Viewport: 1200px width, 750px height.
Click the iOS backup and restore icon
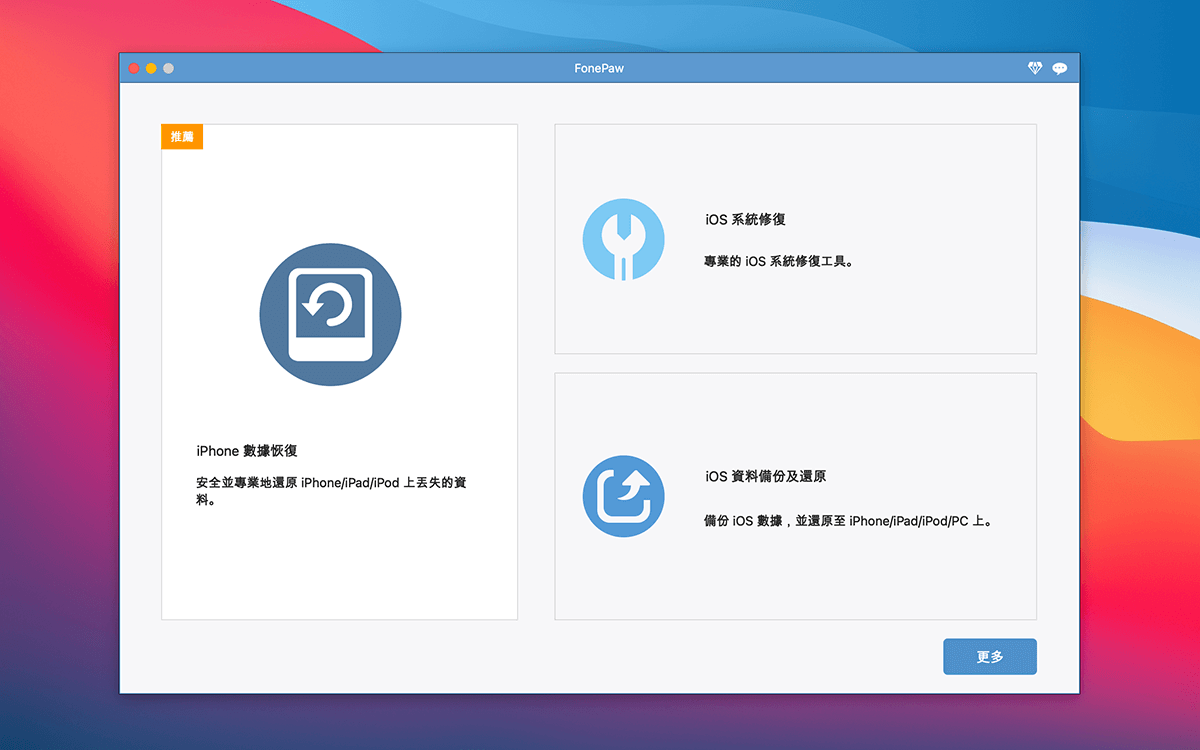623,496
